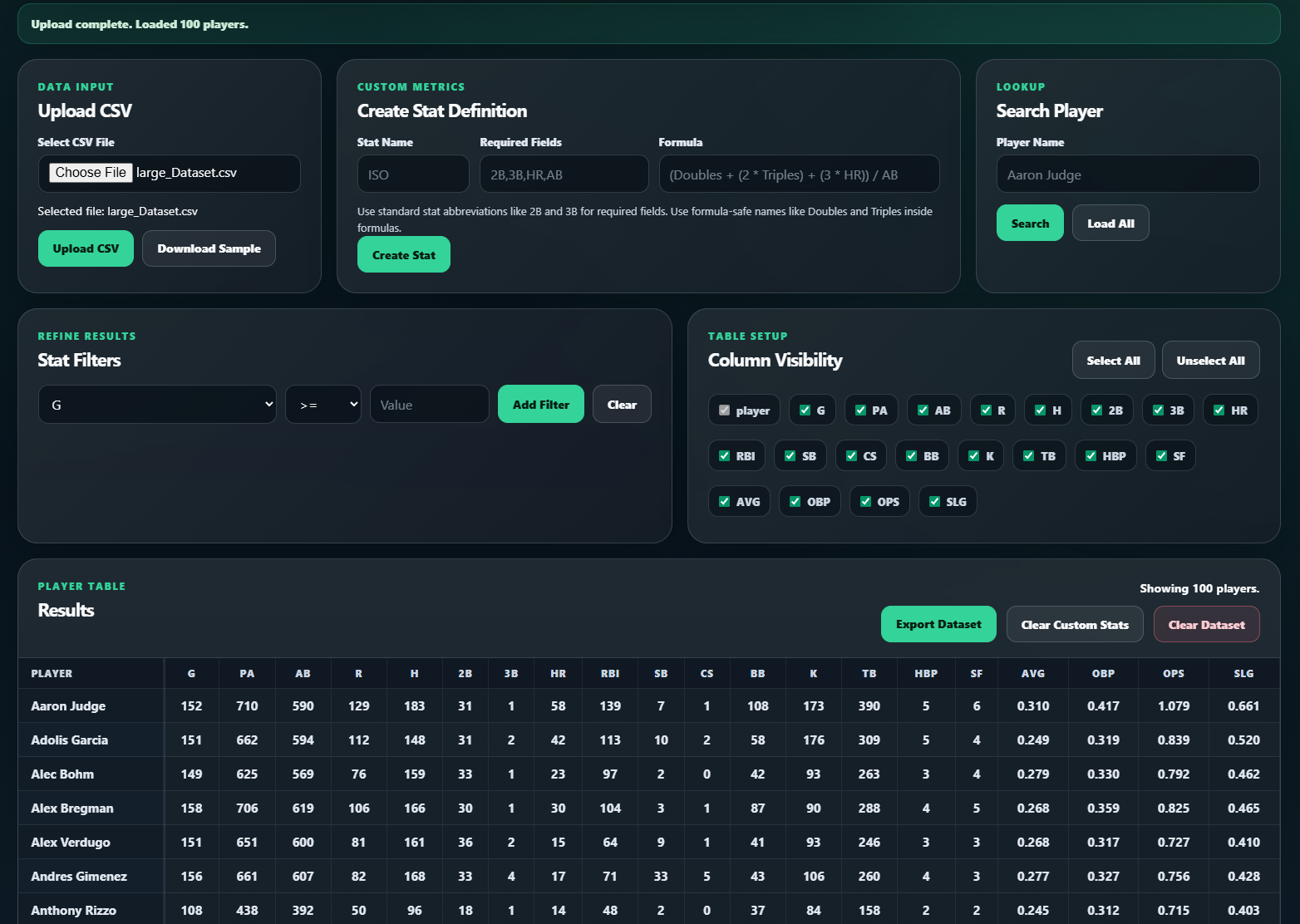Screen dimensions: 1300x924
Task: Uncheck the H column checkbox
Action: (1040, 410)
